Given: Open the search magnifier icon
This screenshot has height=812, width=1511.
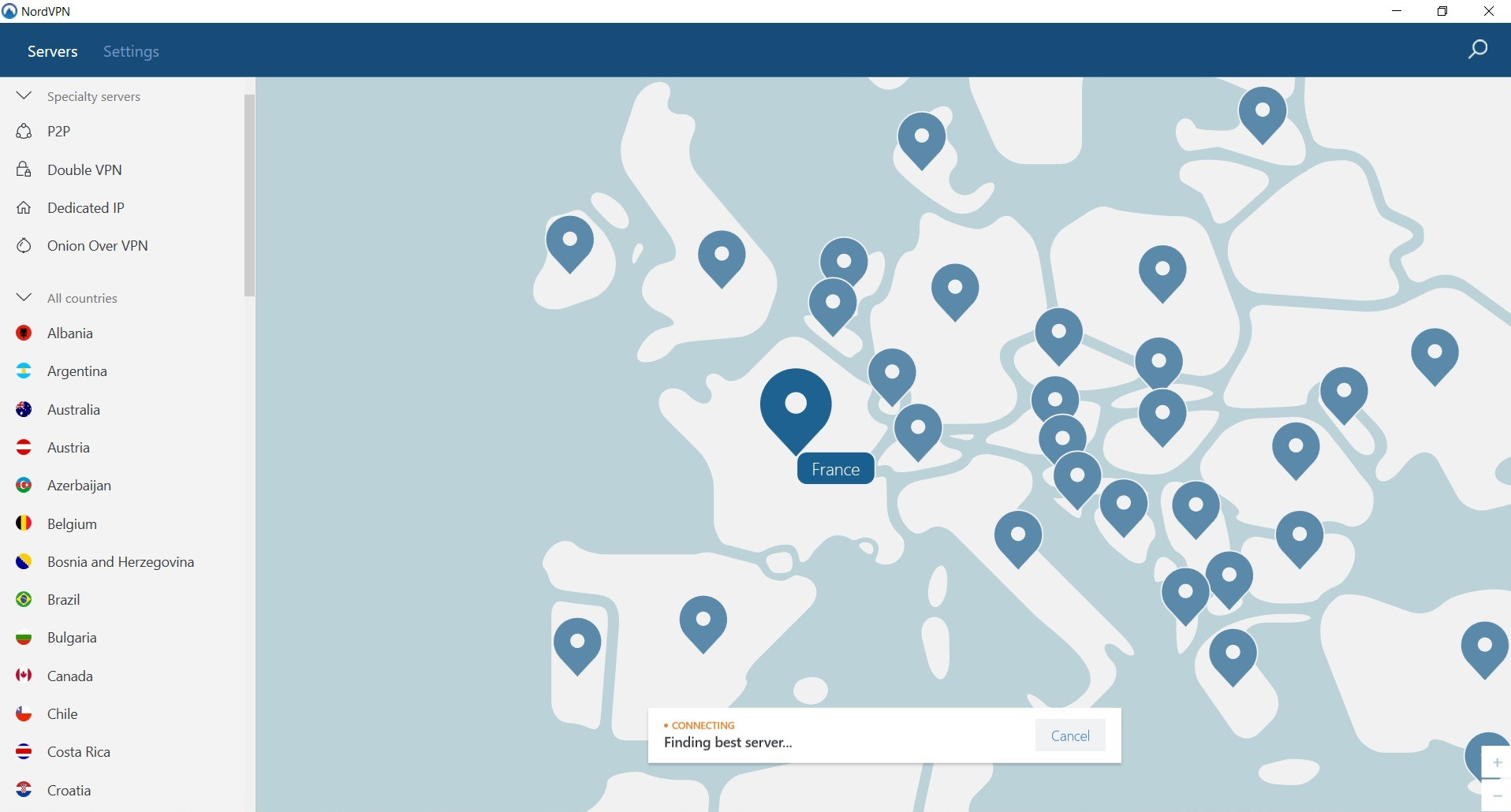Looking at the screenshot, I should [1477, 50].
